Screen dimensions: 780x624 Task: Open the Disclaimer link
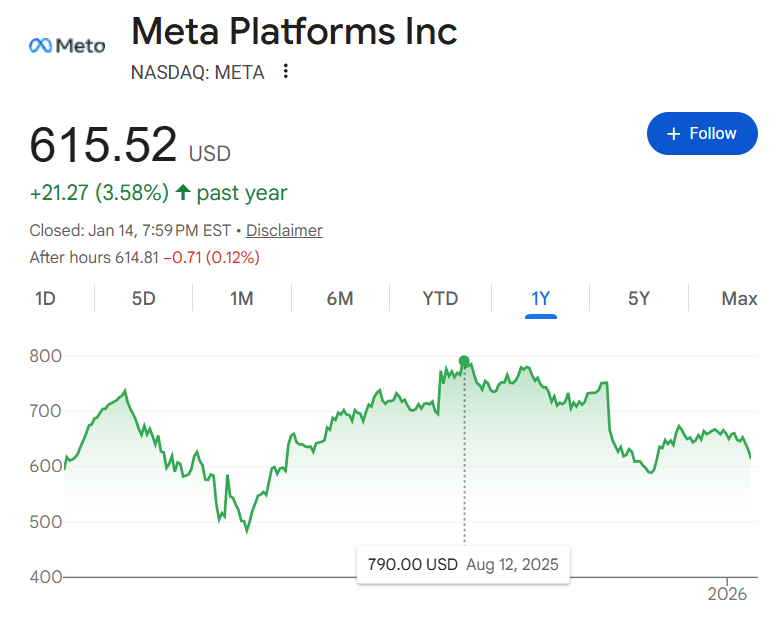[284, 230]
